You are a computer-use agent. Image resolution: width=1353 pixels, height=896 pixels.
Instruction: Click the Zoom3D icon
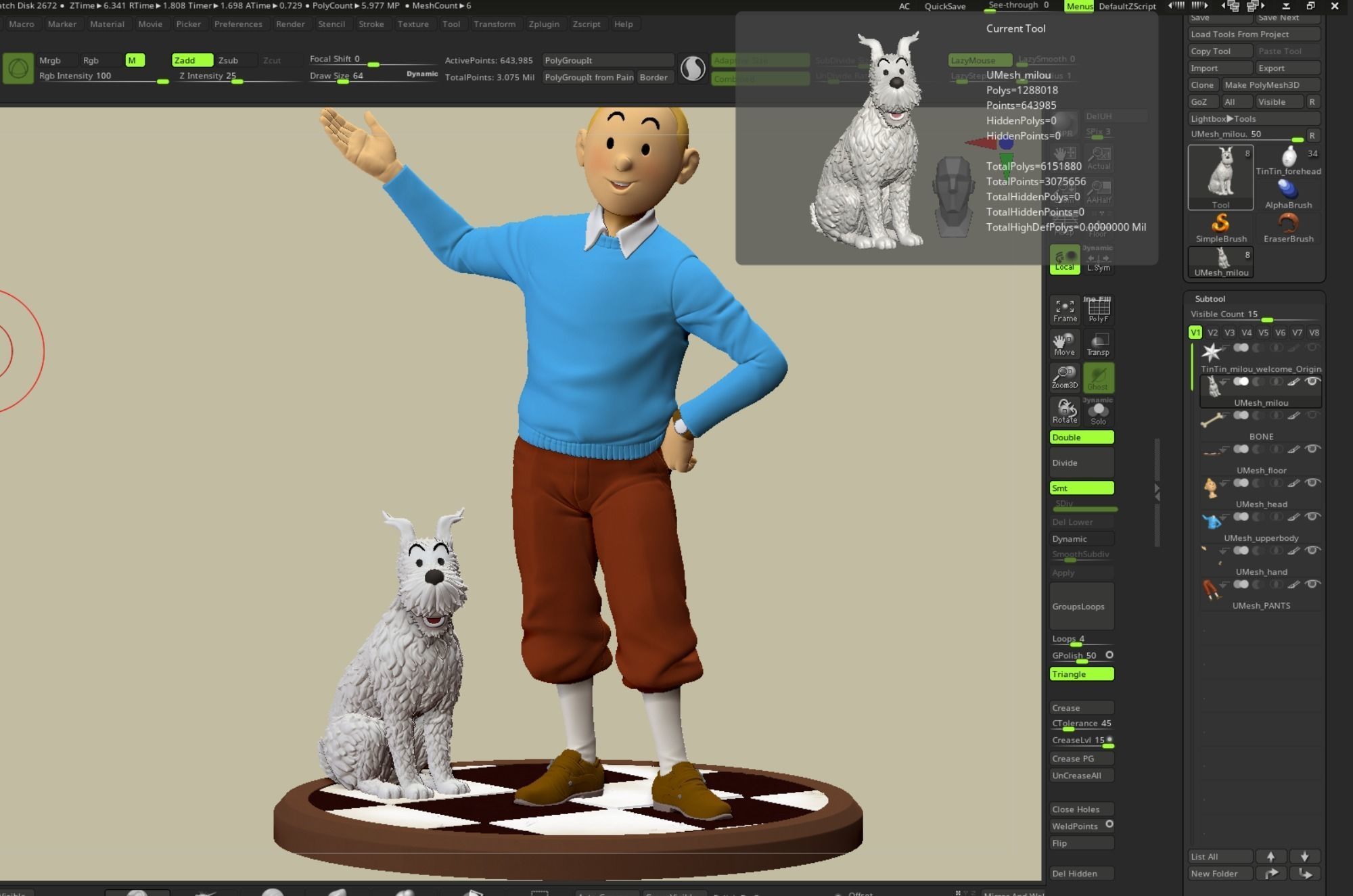click(1064, 377)
